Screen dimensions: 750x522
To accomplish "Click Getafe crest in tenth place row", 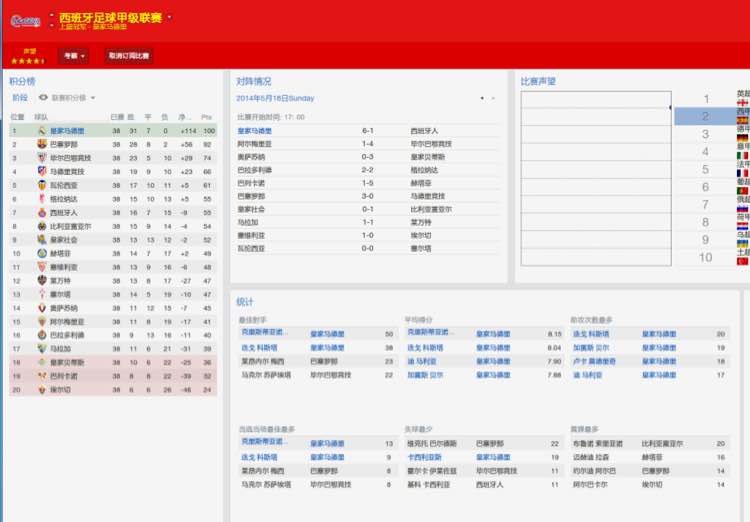I will (42, 253).
